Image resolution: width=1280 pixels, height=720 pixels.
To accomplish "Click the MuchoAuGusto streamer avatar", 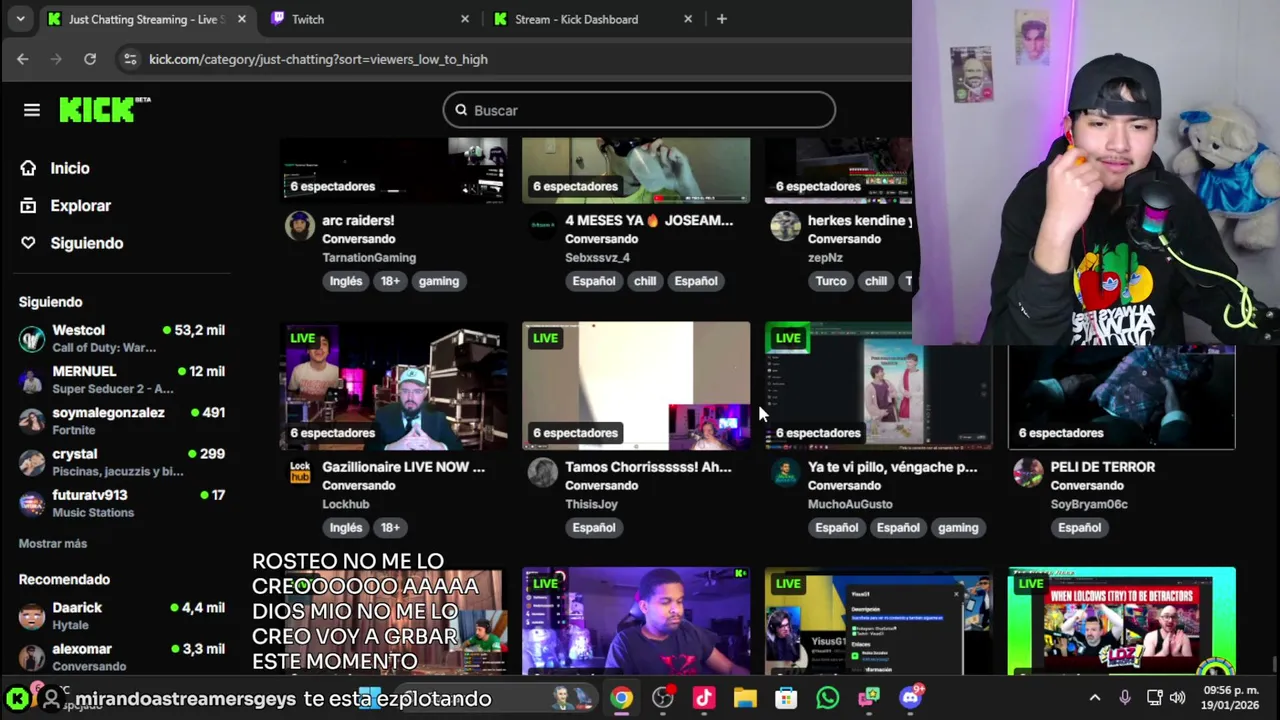I will pos(786,472).
